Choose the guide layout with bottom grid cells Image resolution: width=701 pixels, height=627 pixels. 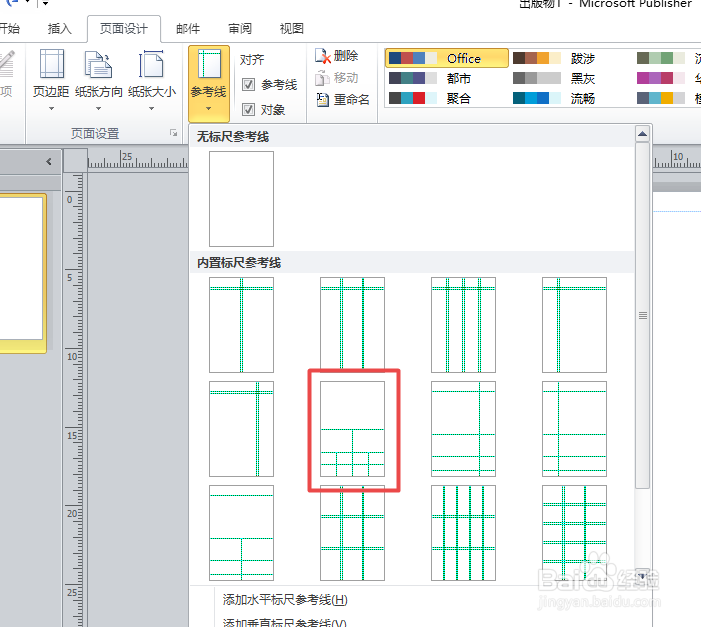[352, 429]
